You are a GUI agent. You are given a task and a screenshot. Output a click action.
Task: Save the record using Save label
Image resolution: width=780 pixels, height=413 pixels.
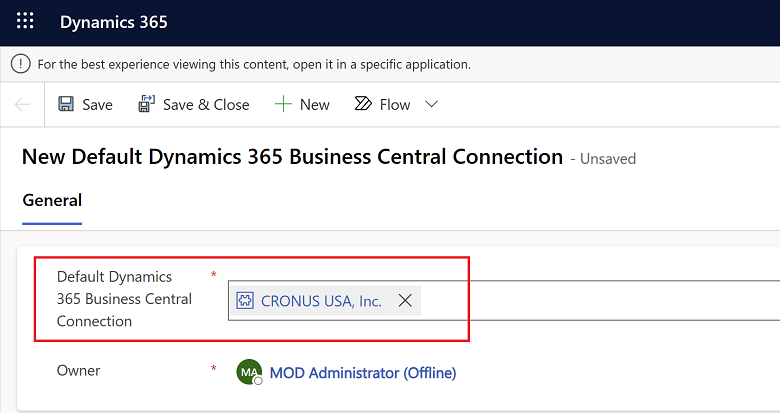[98, 105]
